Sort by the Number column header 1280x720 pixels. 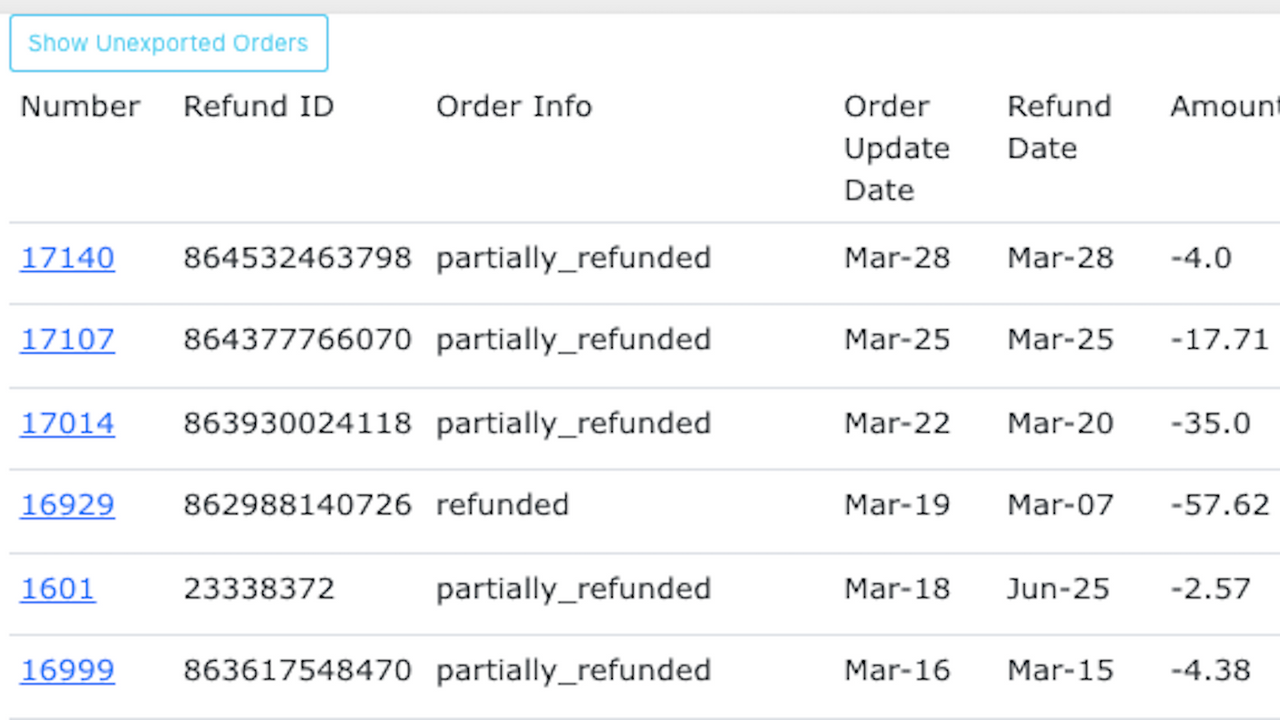click(x=80, y=107)
